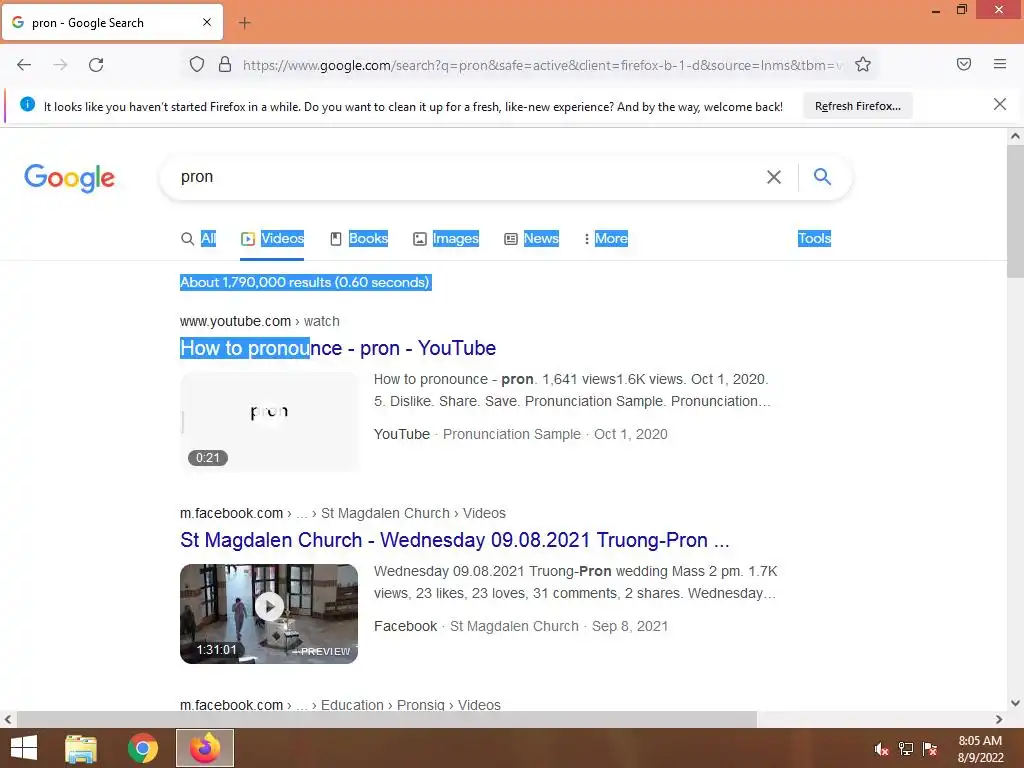Click the address bar URL

point(542,65)
